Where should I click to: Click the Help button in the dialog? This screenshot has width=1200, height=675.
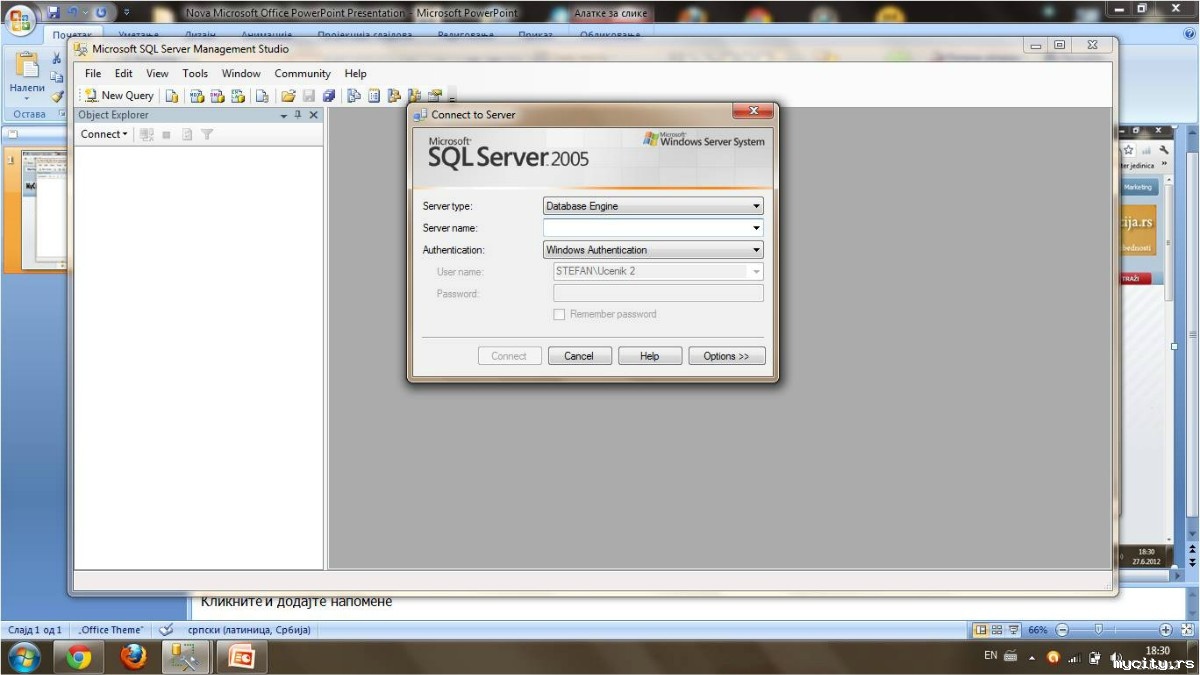point(650,356)
